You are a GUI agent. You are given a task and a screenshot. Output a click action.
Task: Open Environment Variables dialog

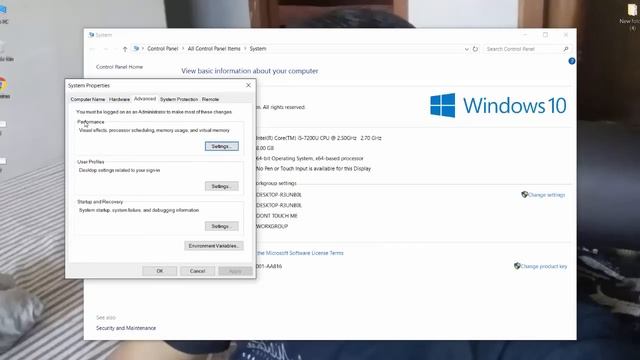pyautogui.click(x=214, y=246)
